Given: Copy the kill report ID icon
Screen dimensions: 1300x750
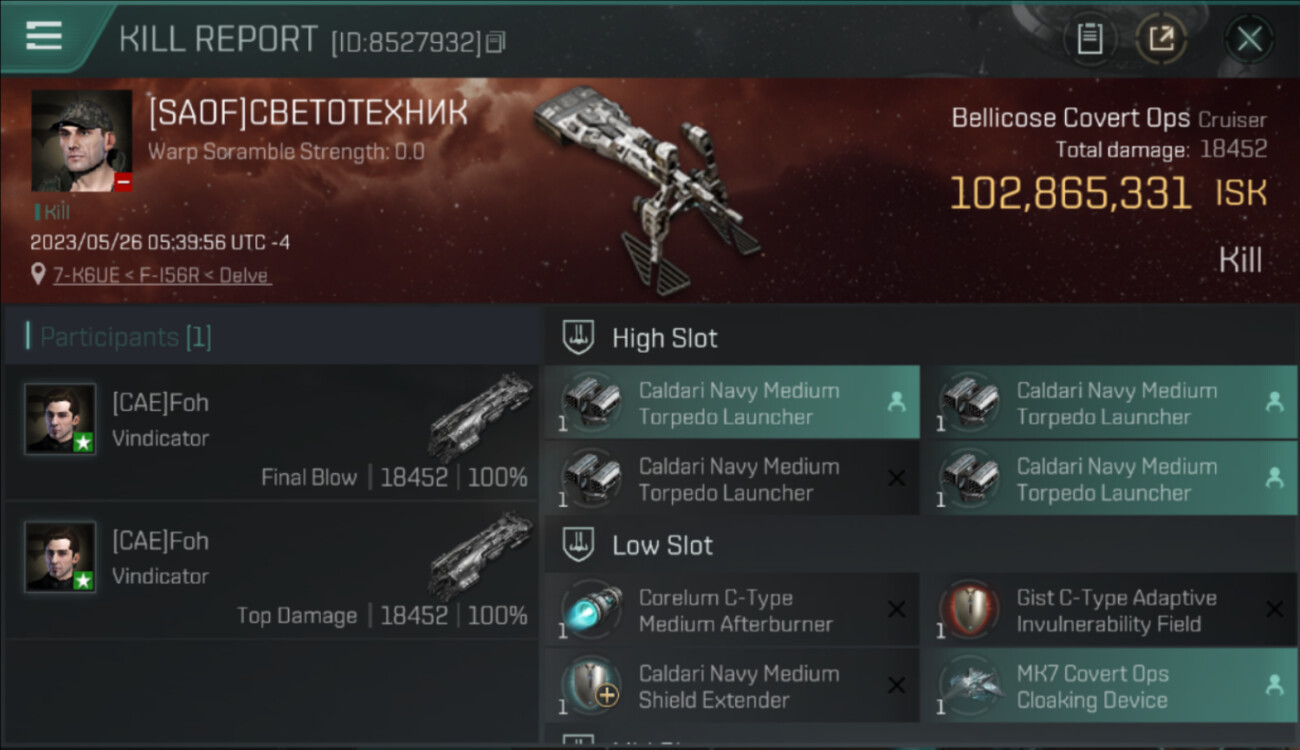Looking at the screenshot, I should [495, 42].
